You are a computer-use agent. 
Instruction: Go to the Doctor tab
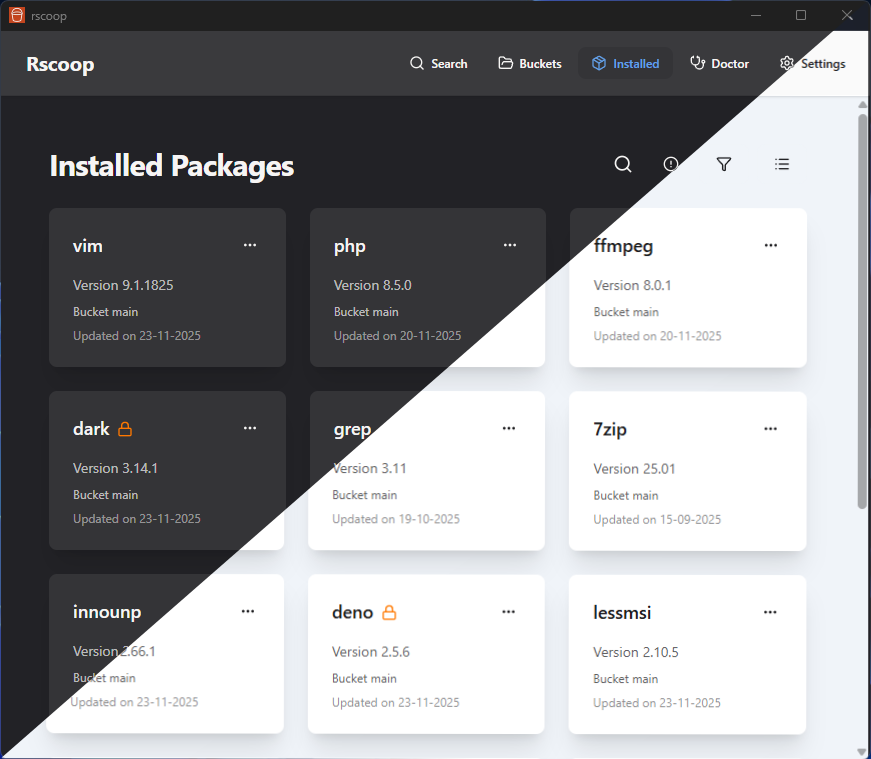tap(719, 63)
